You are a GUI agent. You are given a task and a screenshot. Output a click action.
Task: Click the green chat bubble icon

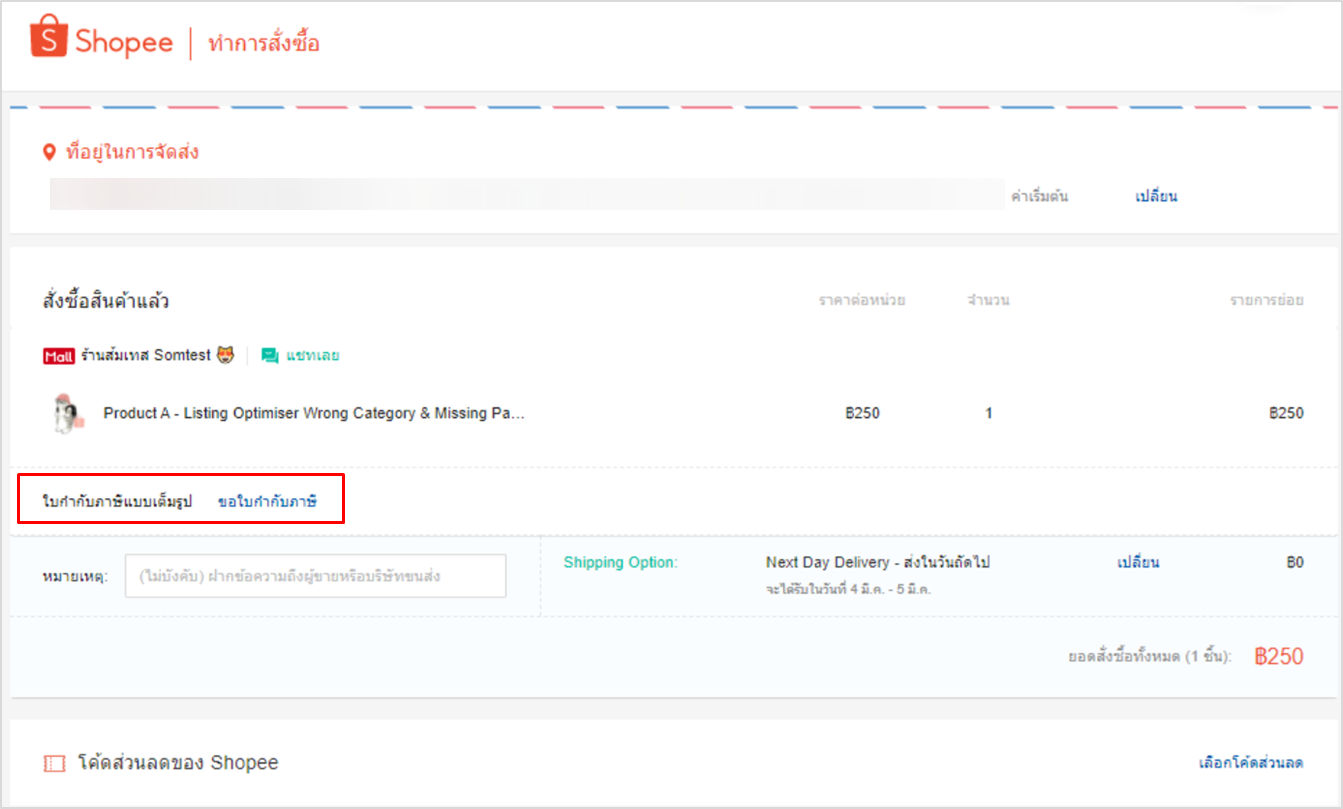point(268,355)
